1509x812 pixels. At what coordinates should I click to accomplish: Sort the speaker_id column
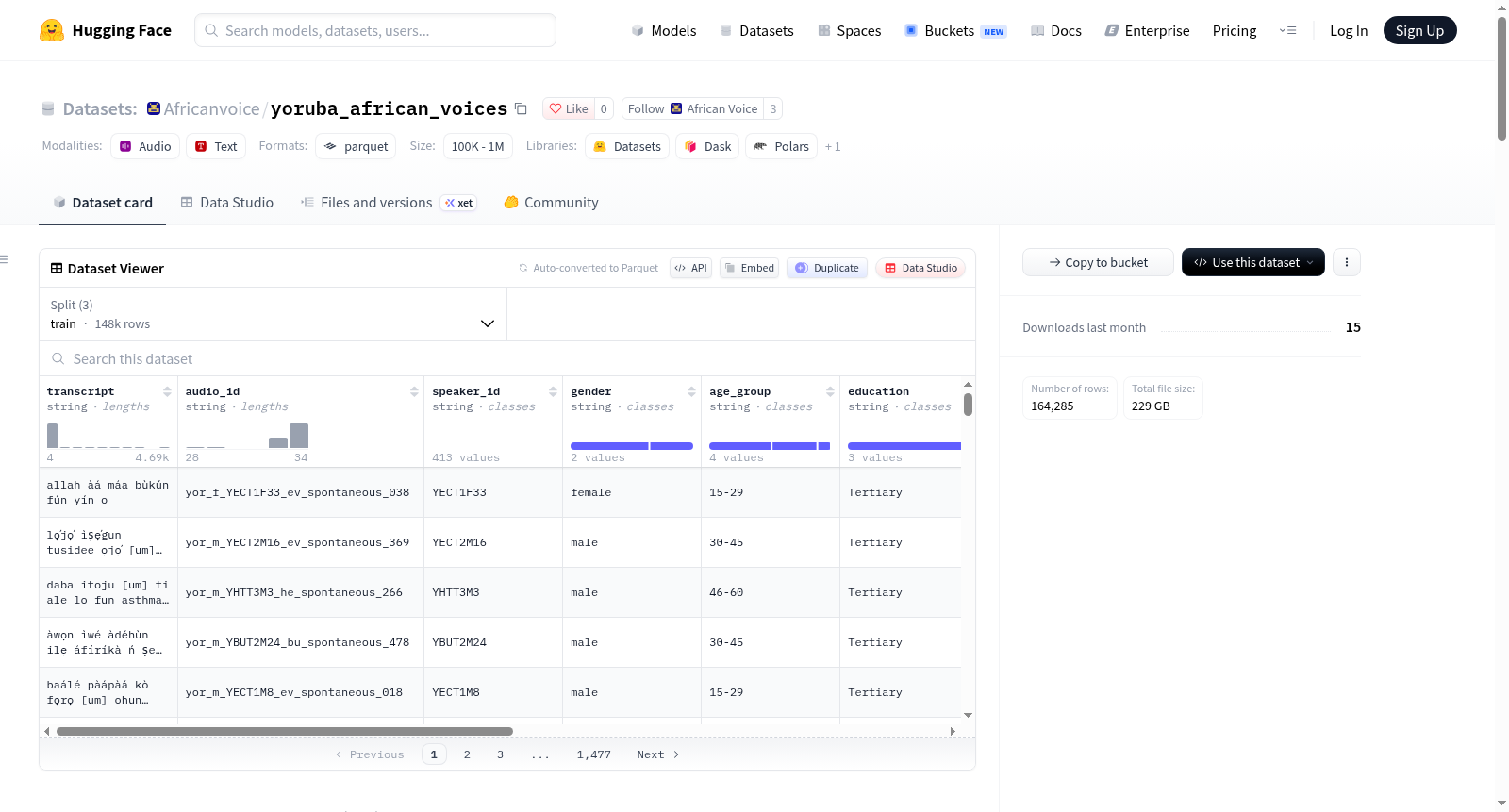(553, 391)
